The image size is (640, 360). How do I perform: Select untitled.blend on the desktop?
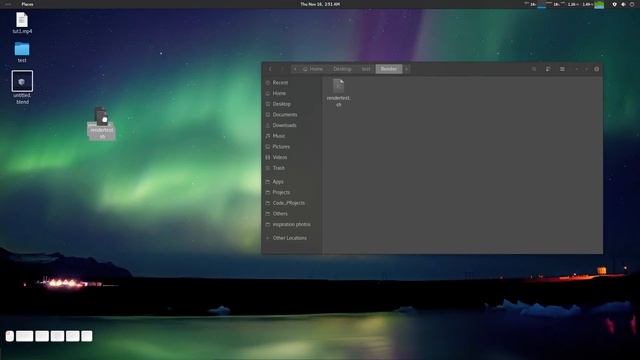[22, 87]
